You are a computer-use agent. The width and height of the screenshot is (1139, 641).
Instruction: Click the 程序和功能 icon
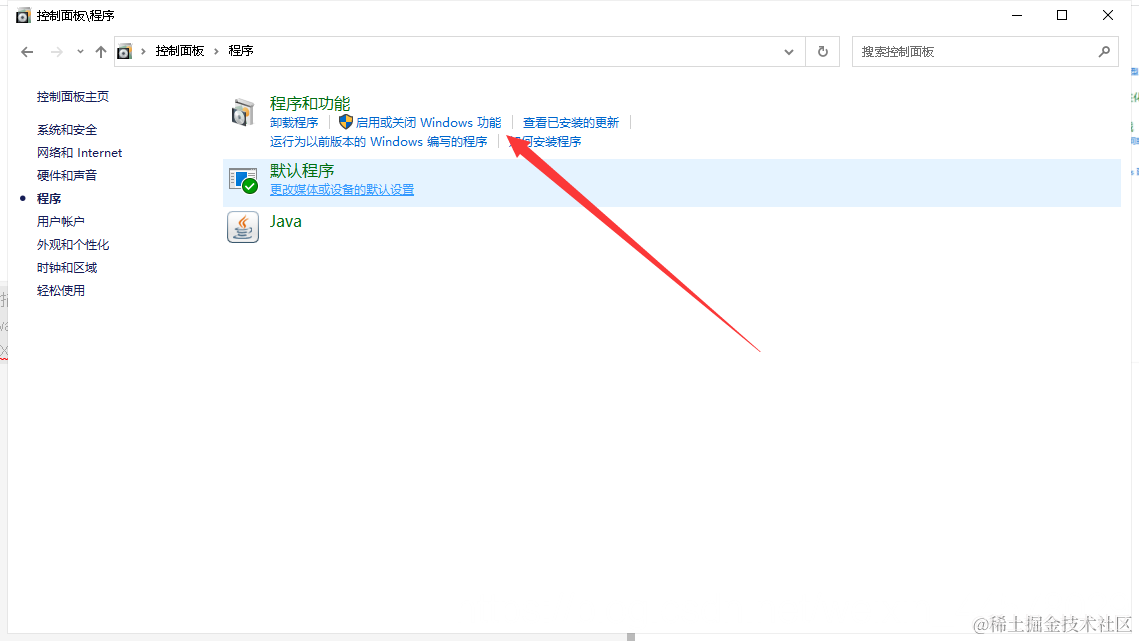(243, 113)
